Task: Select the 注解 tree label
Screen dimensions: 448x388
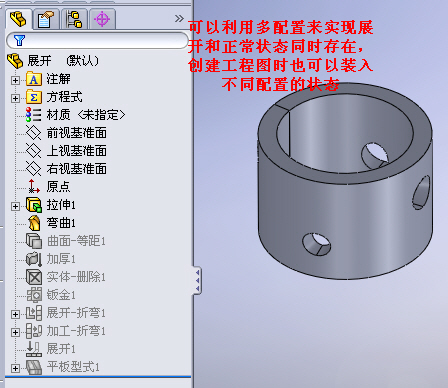Action: tap(59, 79)
